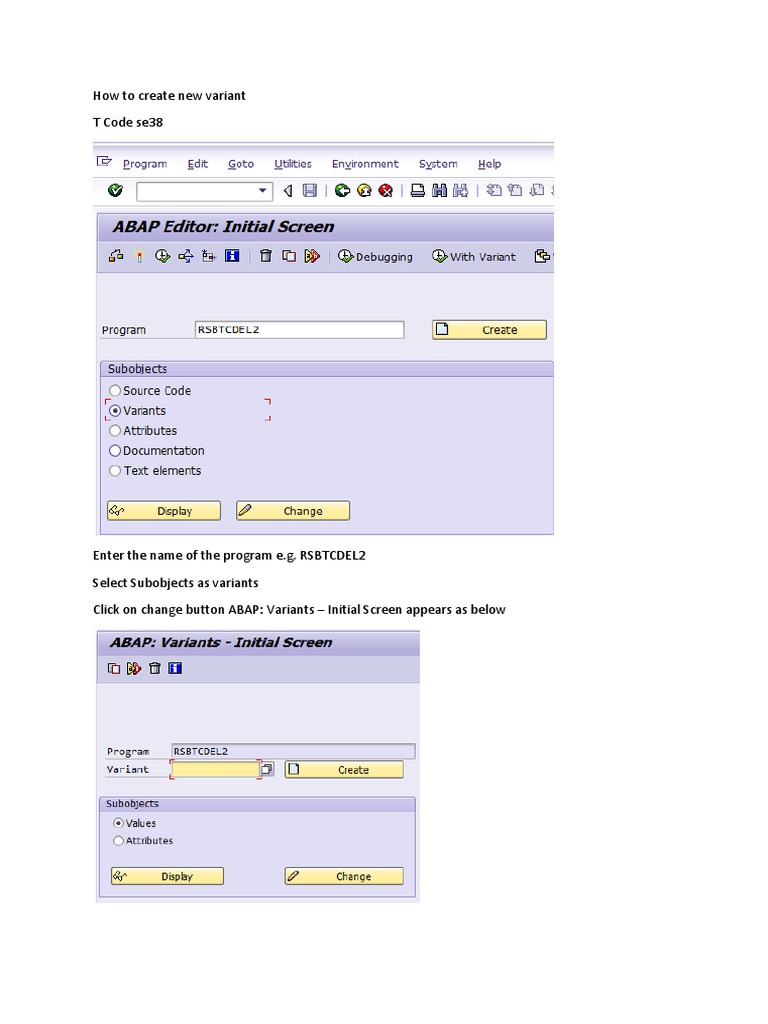Open the System menu
This screenshot has height=1024, width=768.
438,164
